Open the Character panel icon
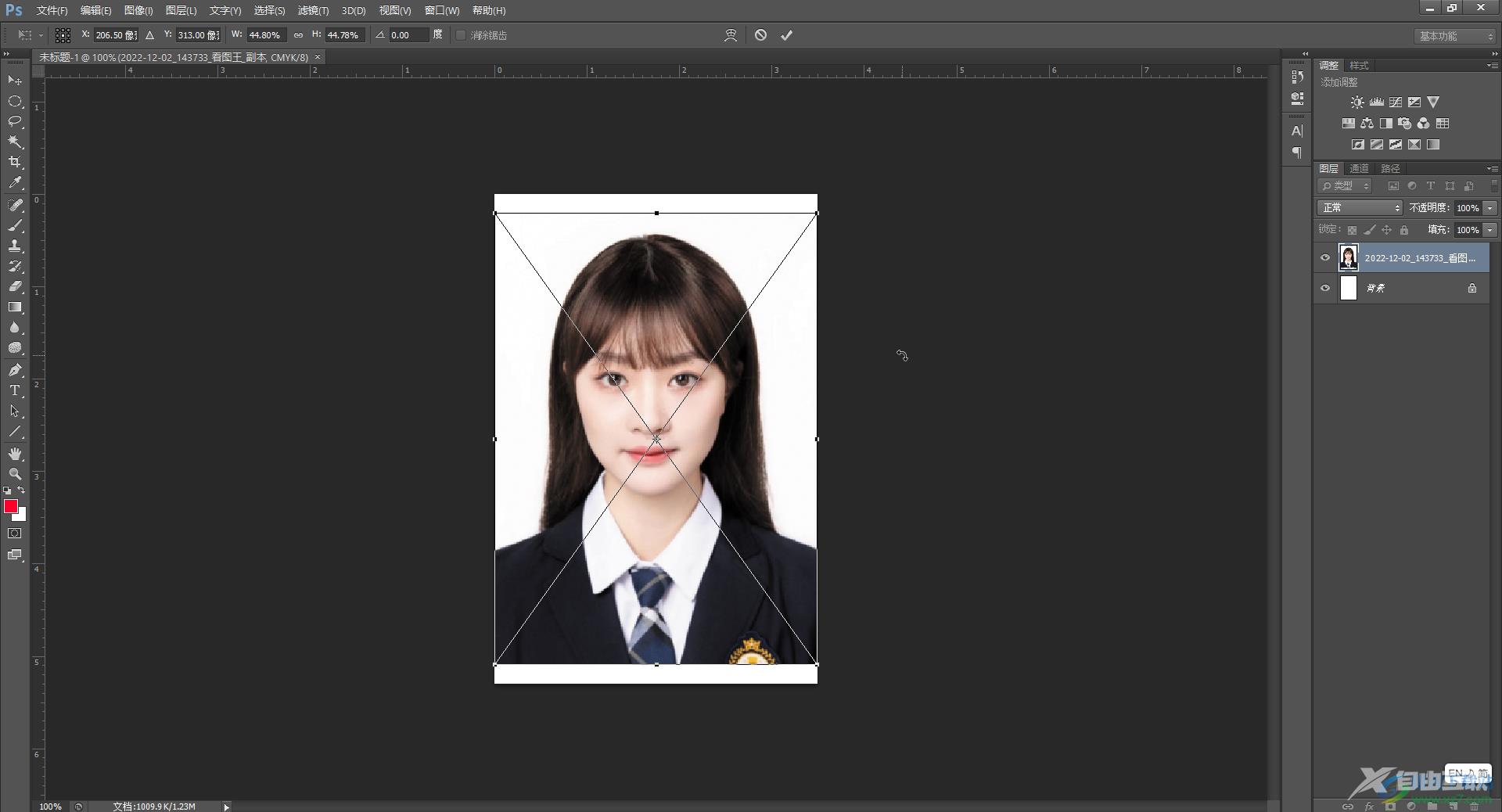Image resolution: width=1502 pixels, height=812 pixels. point(1297,131)
